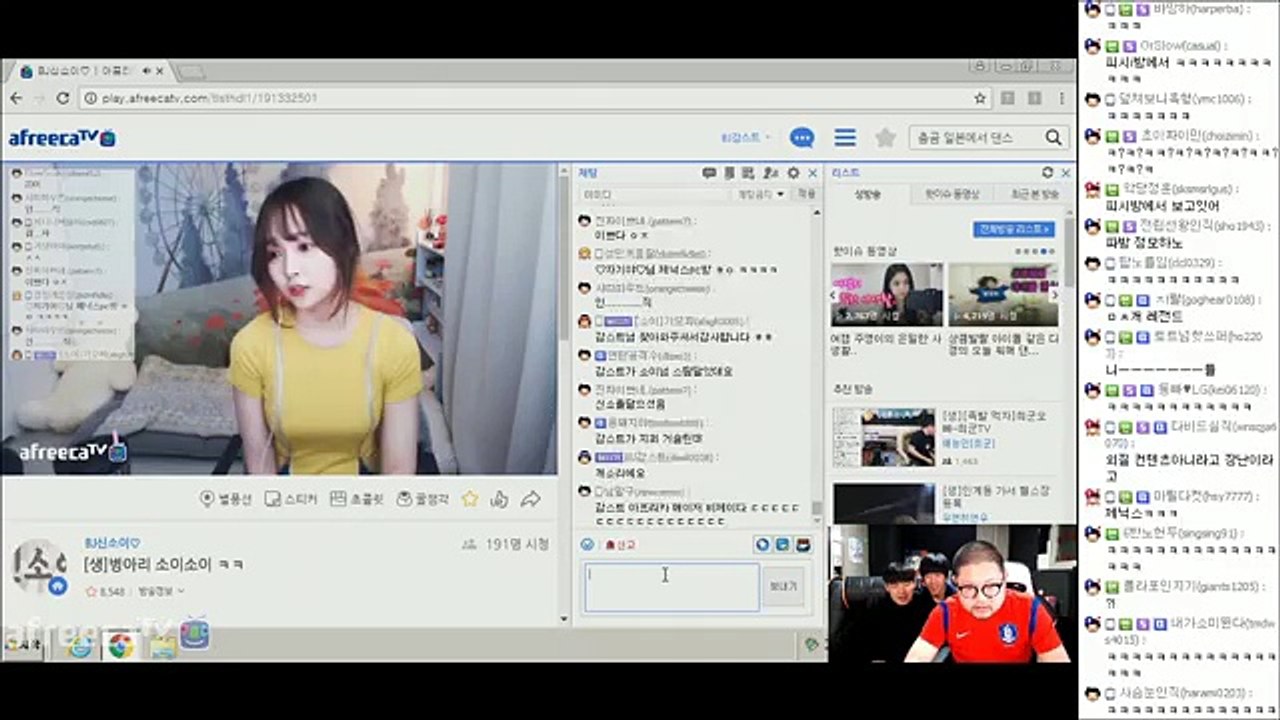1280x720 pixels.
Task: Click the 초콜릿 chocolate button
Action: coord(357,499)
